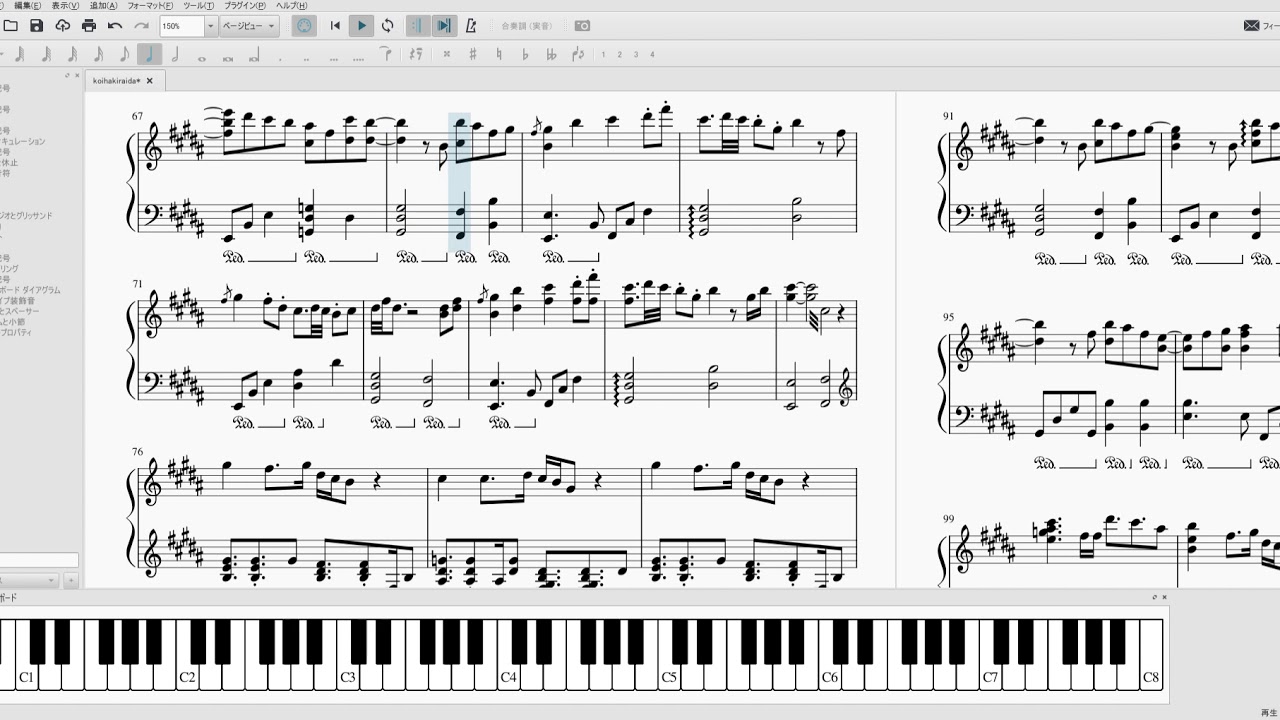The width and height of the screenshot is (1280, 720).
Task: Select the 64th note duration
Action: click(x=46, y=54)
